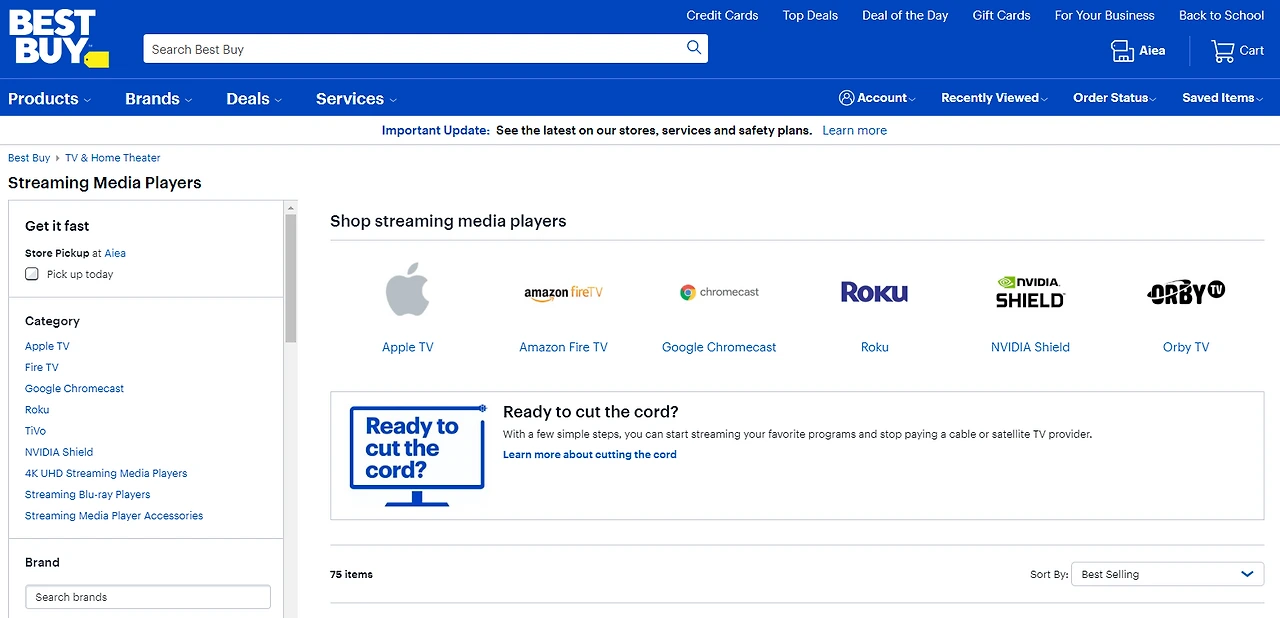Viewport: 1280px width, 618px height.
Task: Click the Google Chromecast text link
Action: (x=719, y=347)
